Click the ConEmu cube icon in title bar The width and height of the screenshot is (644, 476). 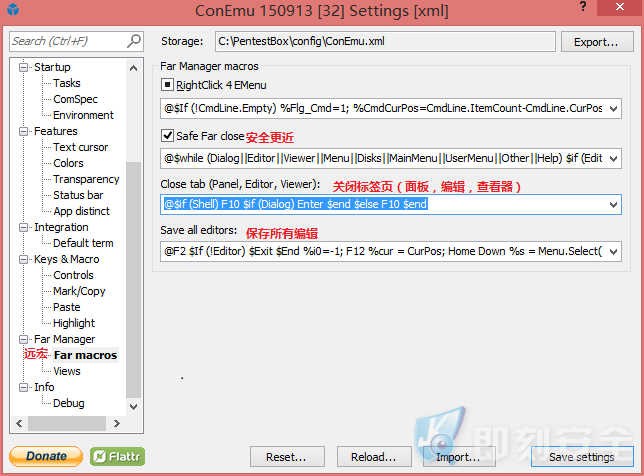[x=13, y=9]
